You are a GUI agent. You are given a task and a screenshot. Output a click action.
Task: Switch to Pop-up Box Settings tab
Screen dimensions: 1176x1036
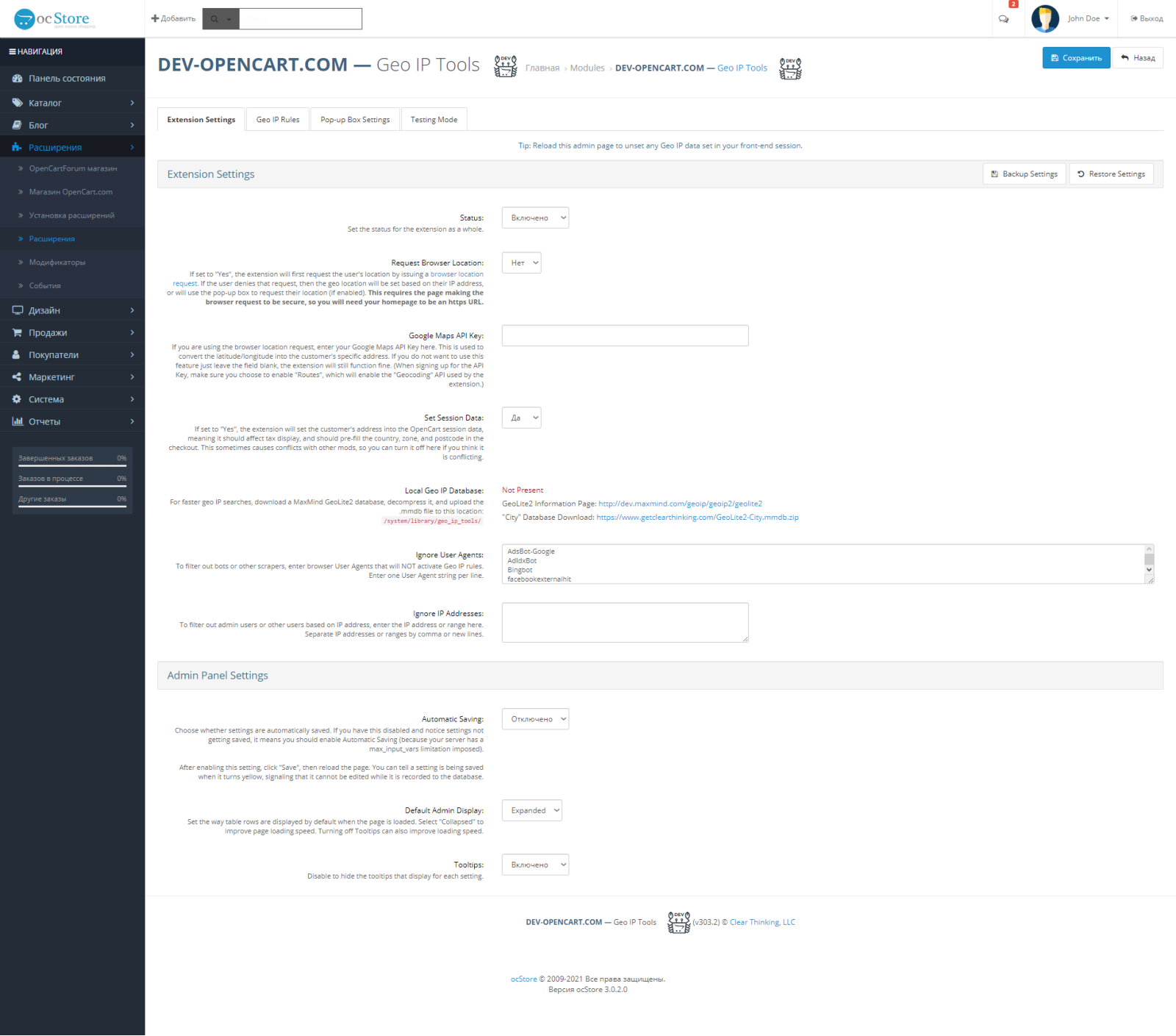click(x=355, y=120)
